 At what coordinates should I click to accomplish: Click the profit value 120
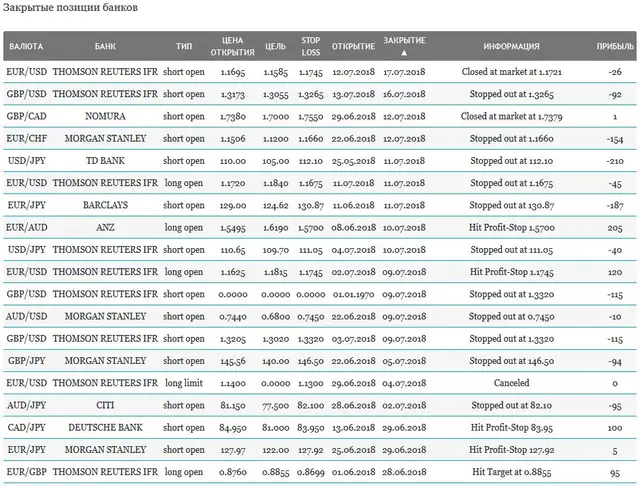click(x=615, y=272)
